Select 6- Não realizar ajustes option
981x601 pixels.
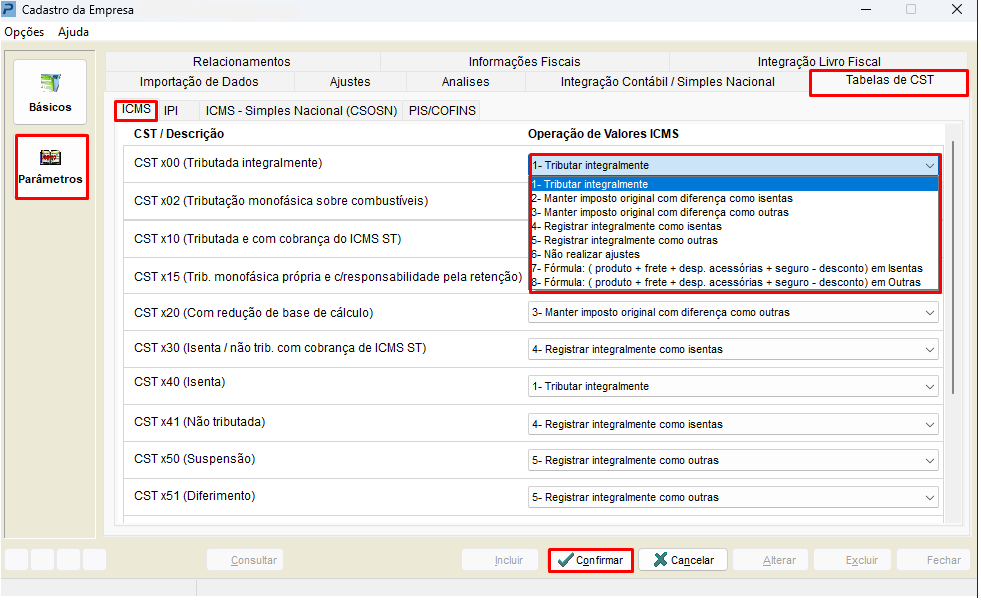[734, 255]
